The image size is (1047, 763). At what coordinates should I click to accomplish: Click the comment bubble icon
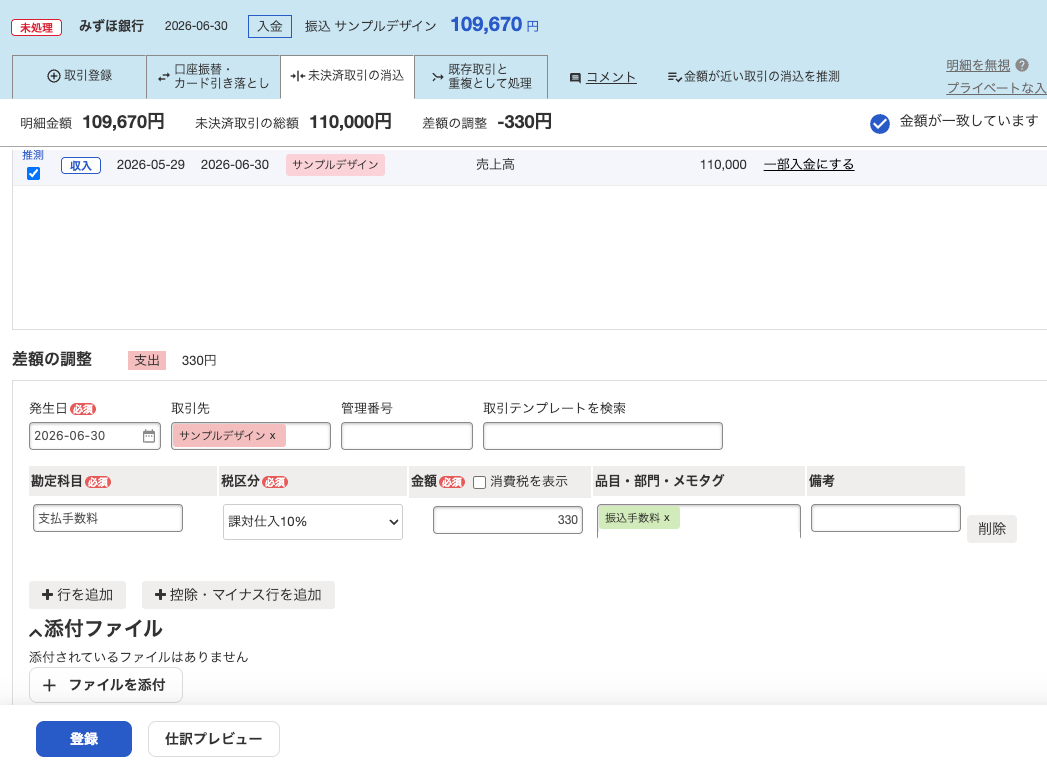pos(575,78)
